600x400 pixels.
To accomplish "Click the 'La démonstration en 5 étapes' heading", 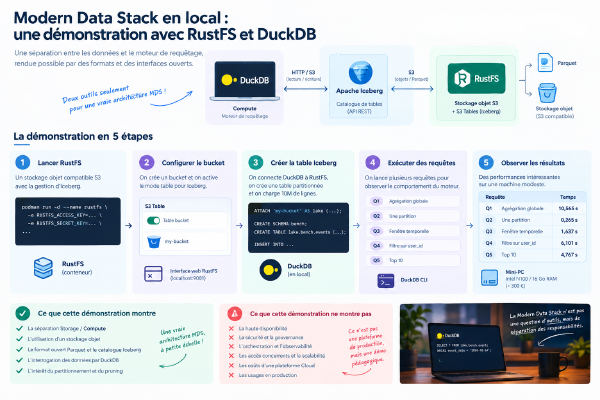I will (x=83, y=136).
